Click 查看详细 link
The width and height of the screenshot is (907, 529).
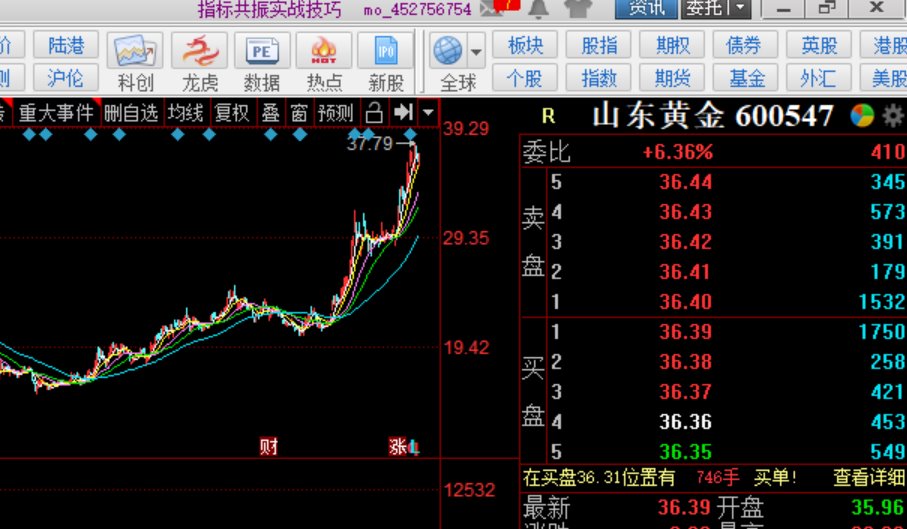click(x=869, y=478)
